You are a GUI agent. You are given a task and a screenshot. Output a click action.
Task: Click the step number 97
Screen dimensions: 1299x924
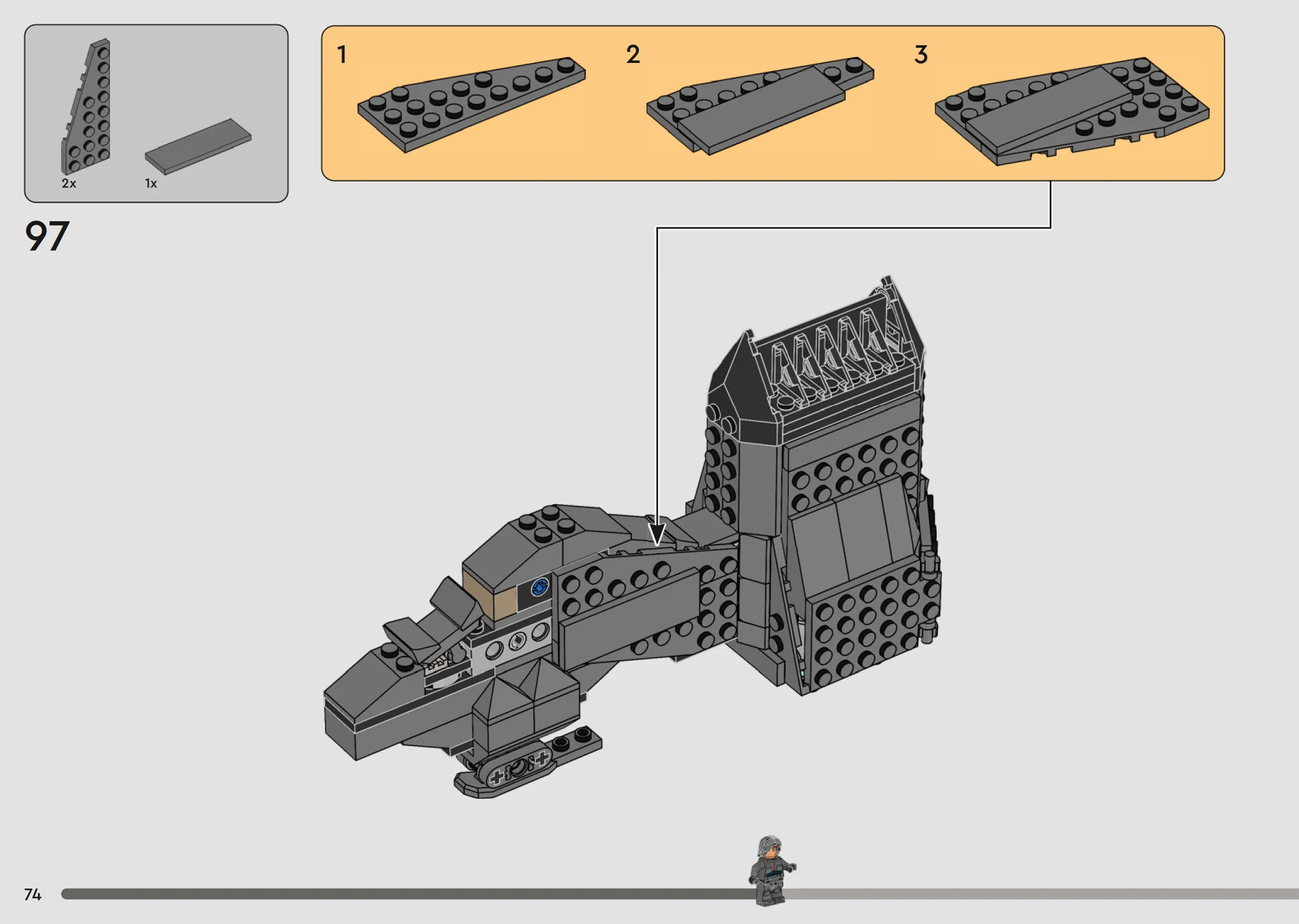click(47, 237)
